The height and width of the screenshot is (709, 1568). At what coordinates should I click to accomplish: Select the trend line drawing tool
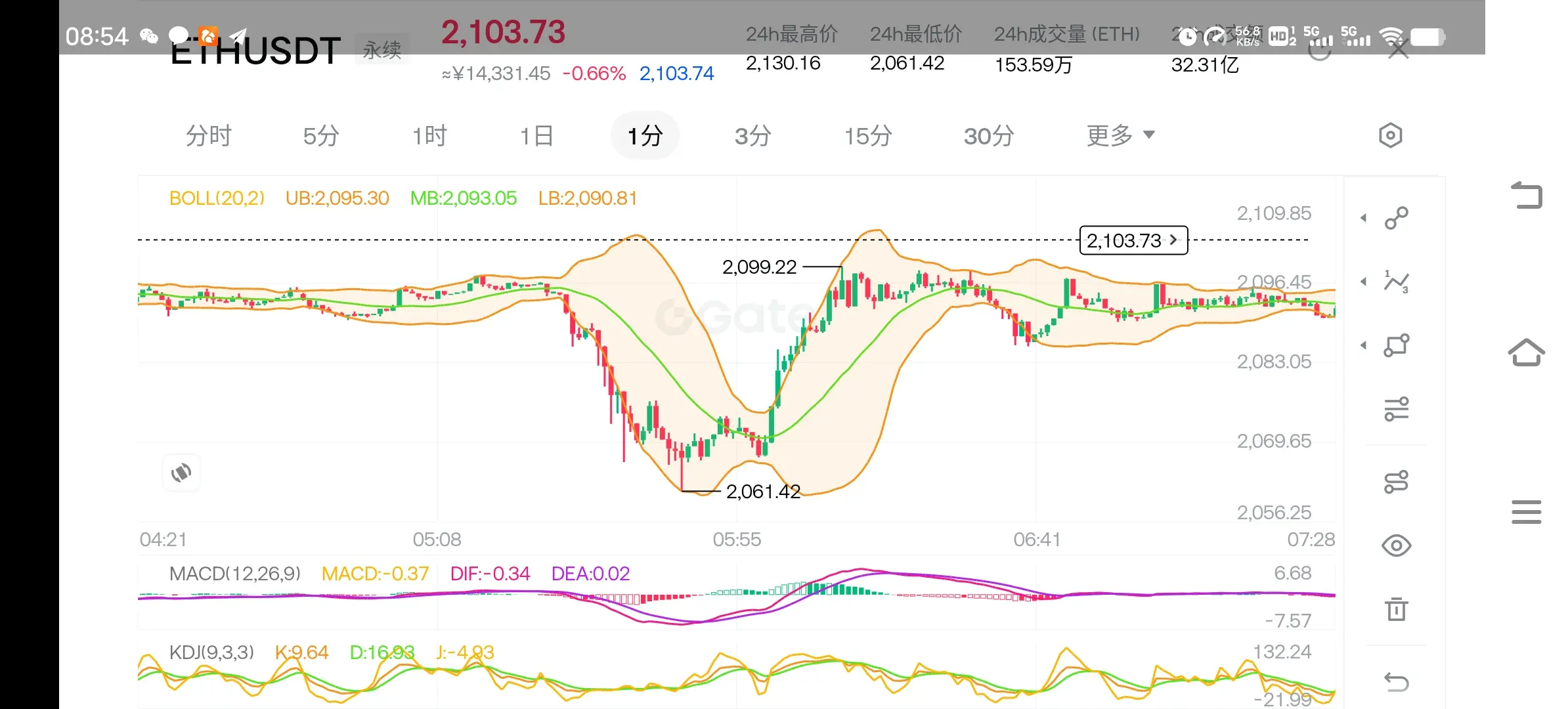(x=1396, y=218)
